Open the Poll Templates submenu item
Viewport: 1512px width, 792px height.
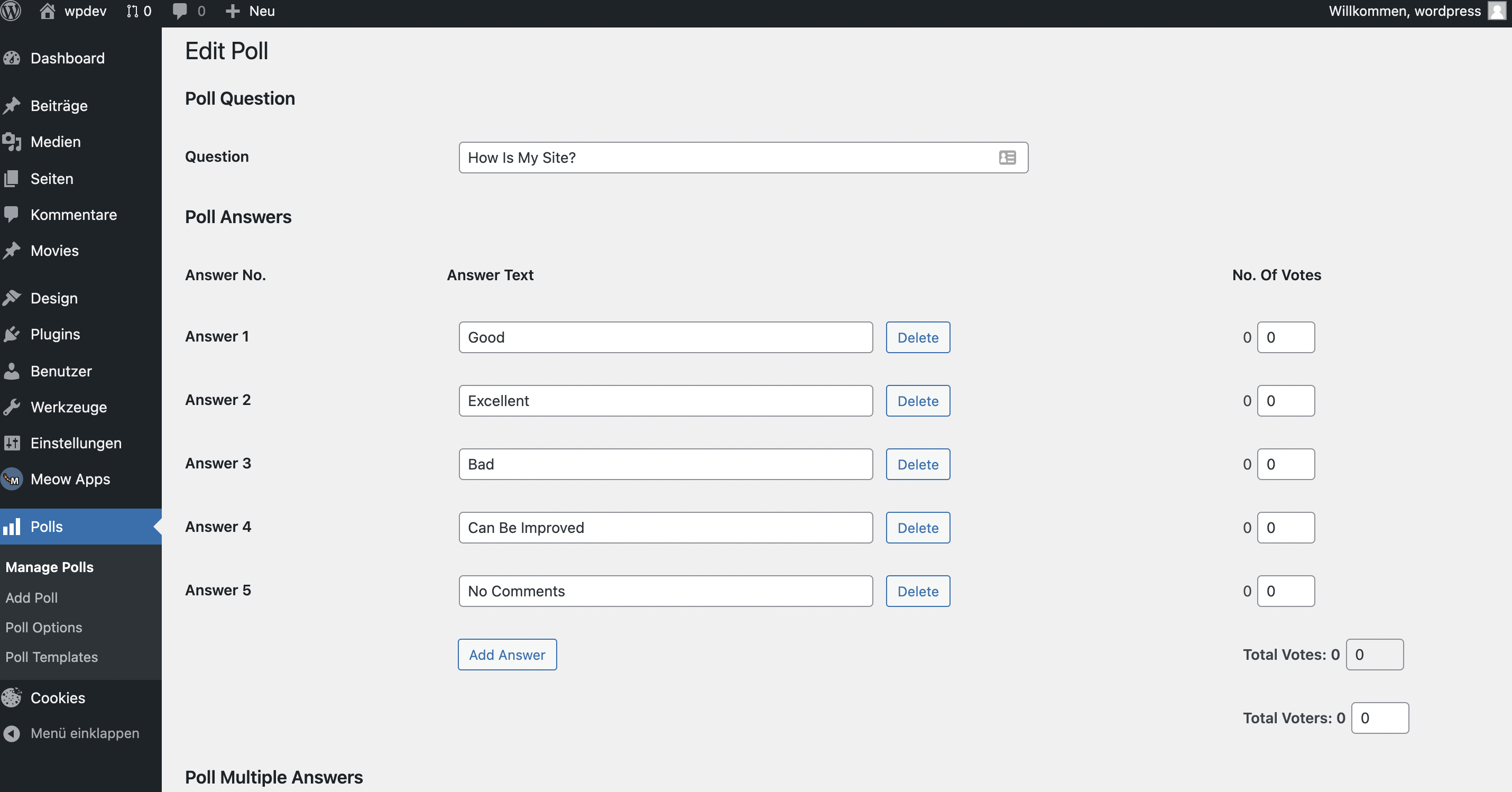point(52,657)
